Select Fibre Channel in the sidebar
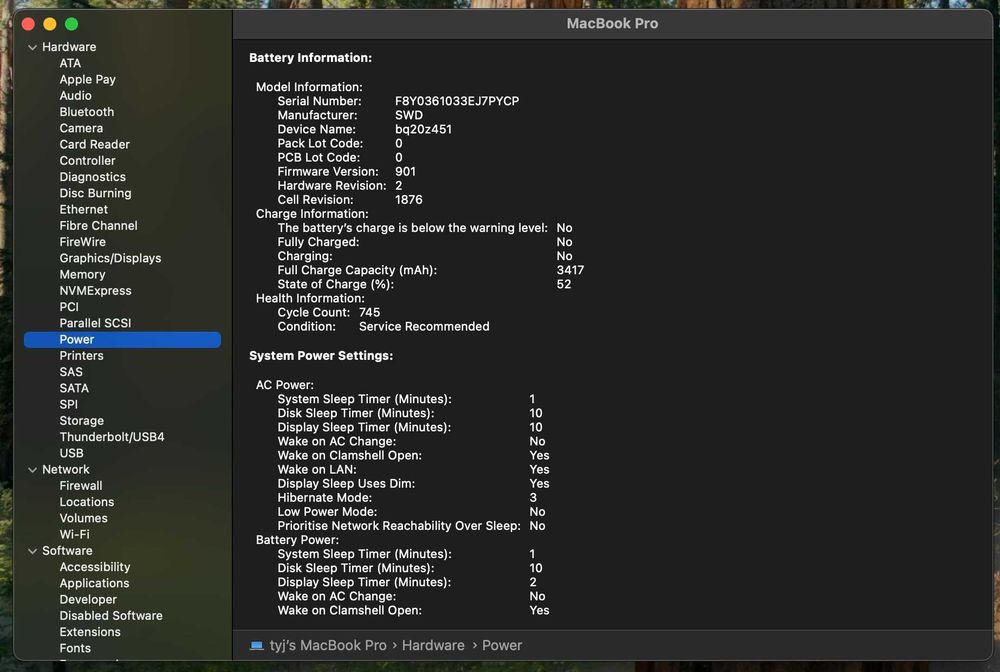 click(98, 226)
